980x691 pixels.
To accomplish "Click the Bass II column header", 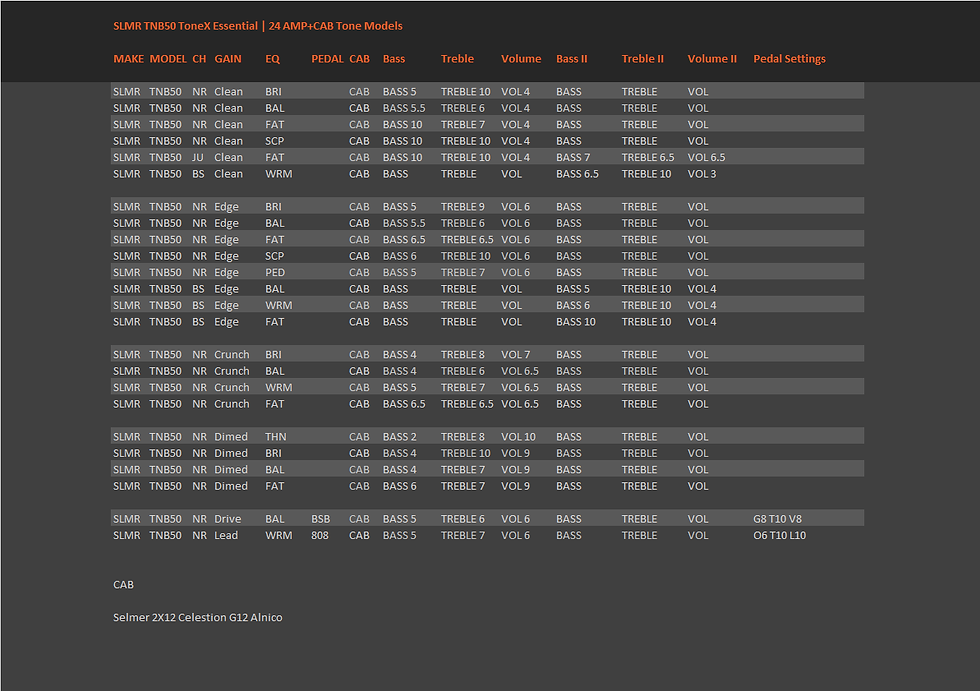I will (571, 59).
